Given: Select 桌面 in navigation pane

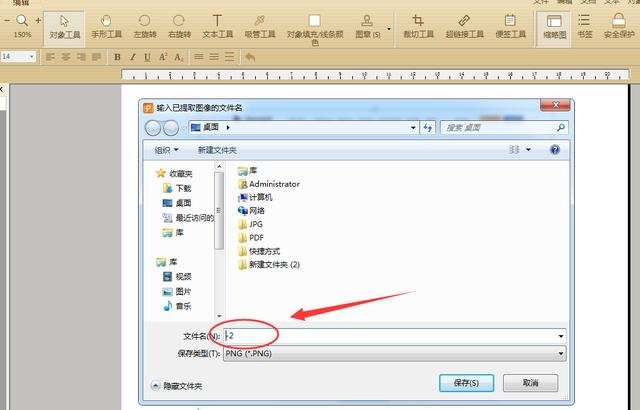Looking at the screenshot, I should pyautogui.click(x=177, y=203).
